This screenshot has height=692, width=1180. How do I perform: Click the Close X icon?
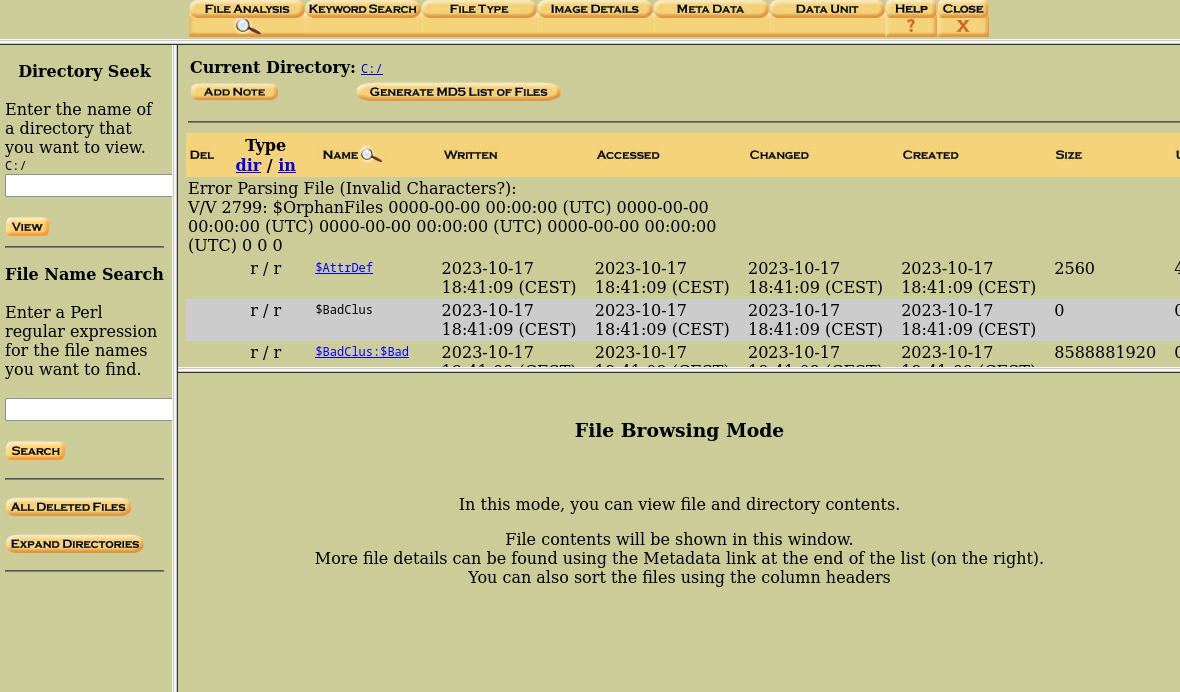[x=962, y=27]
